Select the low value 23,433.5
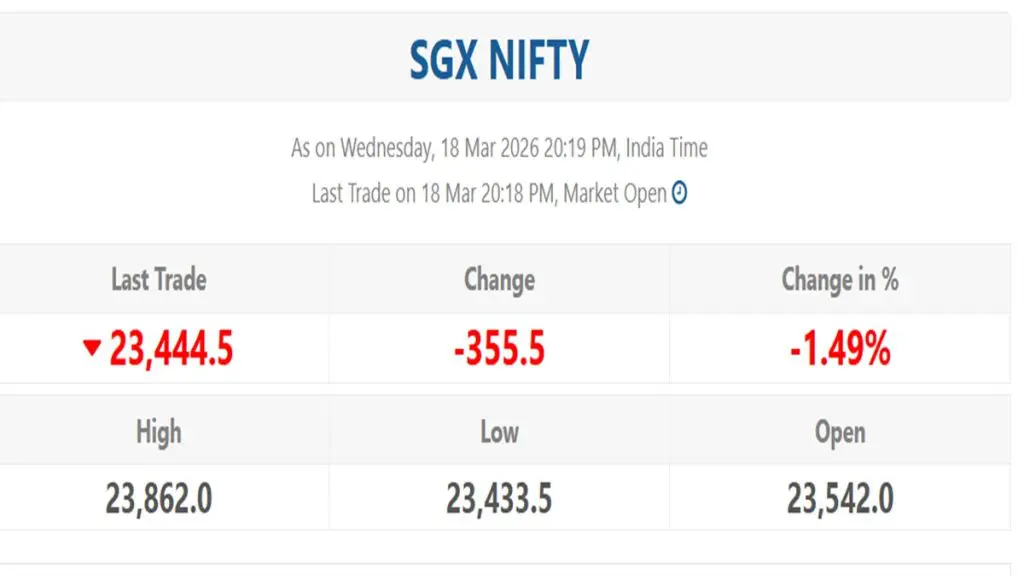The height and width of the screenshot is (576, 1024). 499,498
